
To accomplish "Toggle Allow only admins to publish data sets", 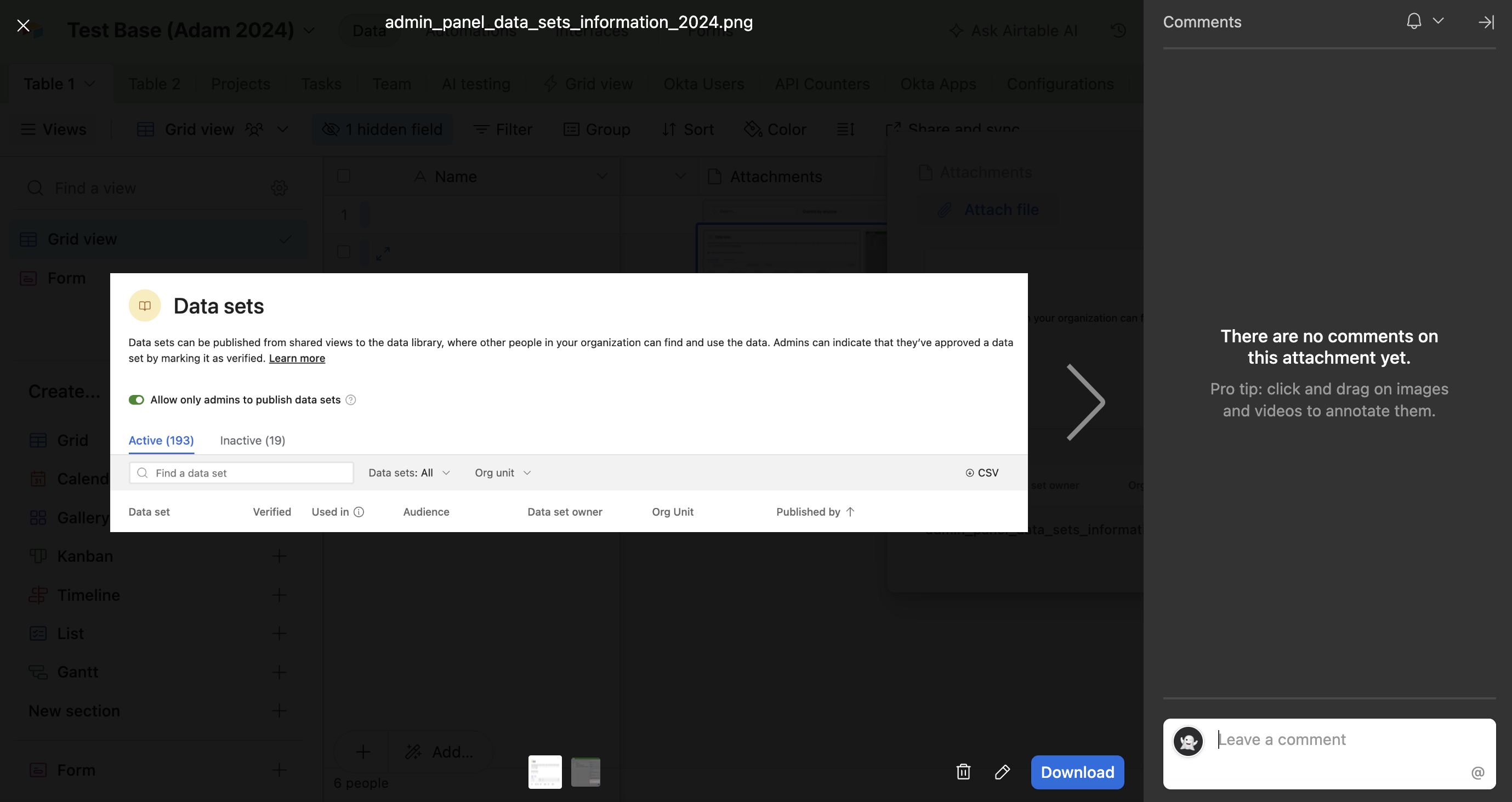I will click(x=136, y=400).
